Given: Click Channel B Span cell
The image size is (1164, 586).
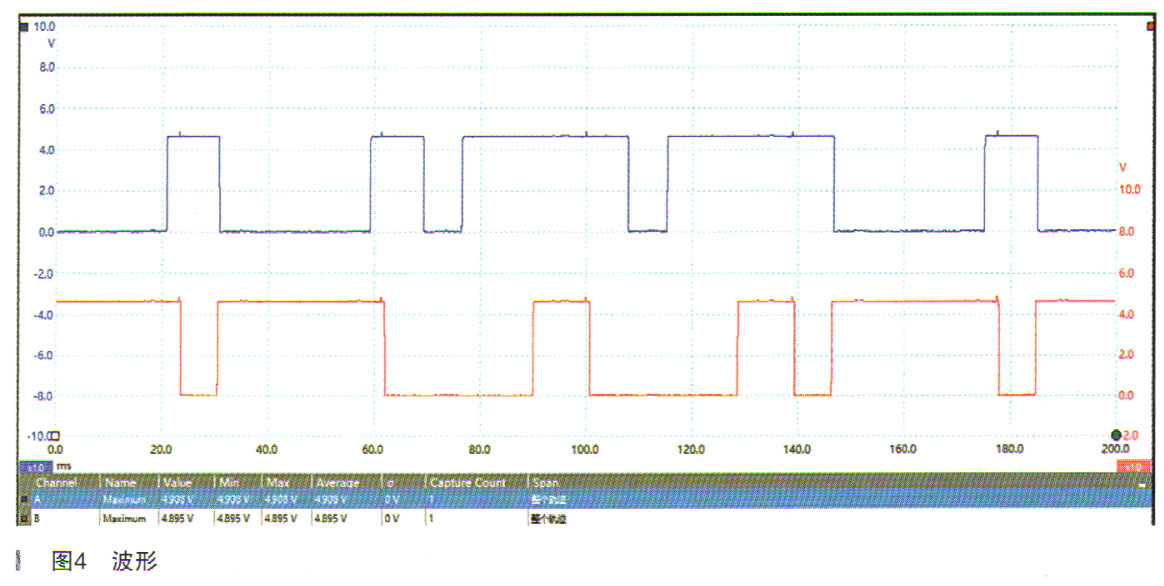Looking at the screenshot, I should pos(550,519).
